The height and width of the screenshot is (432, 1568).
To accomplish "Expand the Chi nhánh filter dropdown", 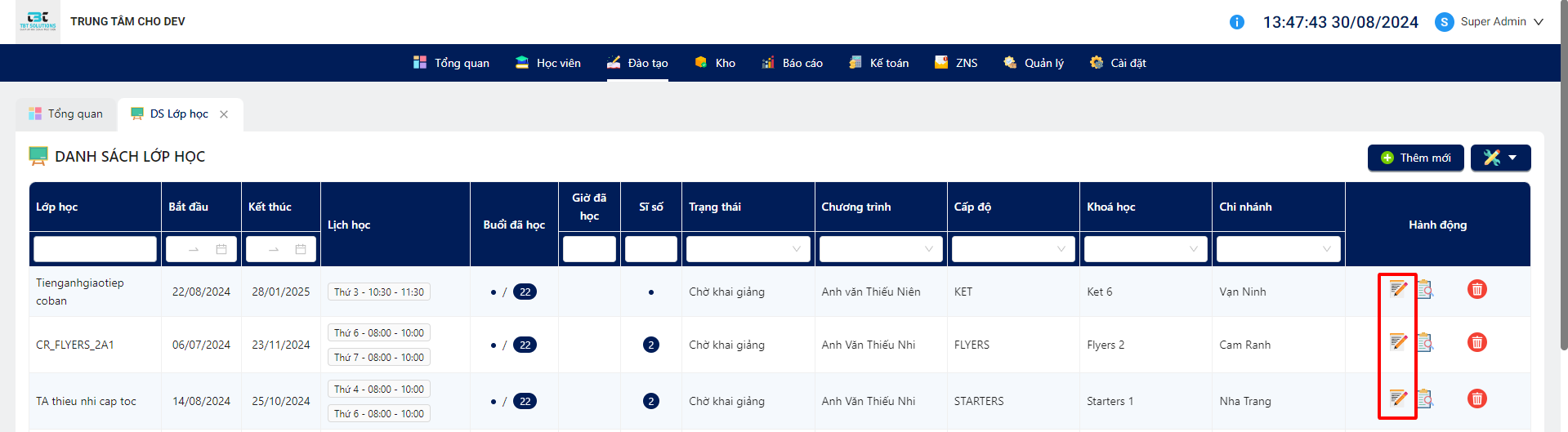I will click(x=1279, y=249).
